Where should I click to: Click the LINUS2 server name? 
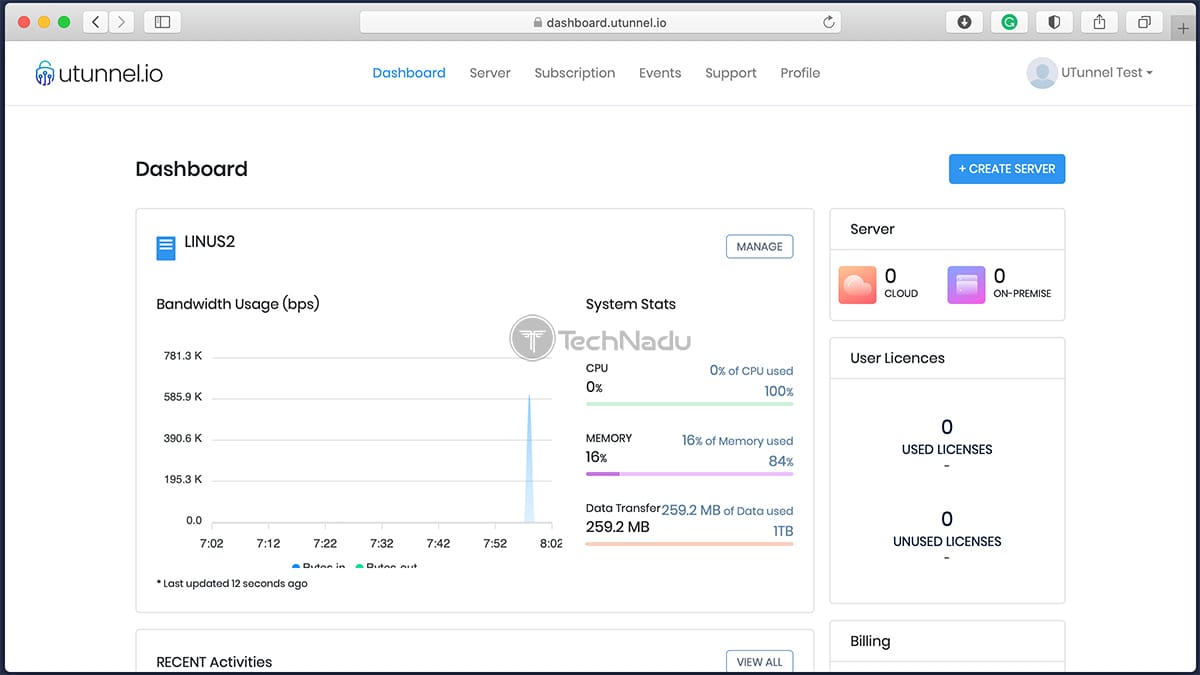(x=210, y=242)
